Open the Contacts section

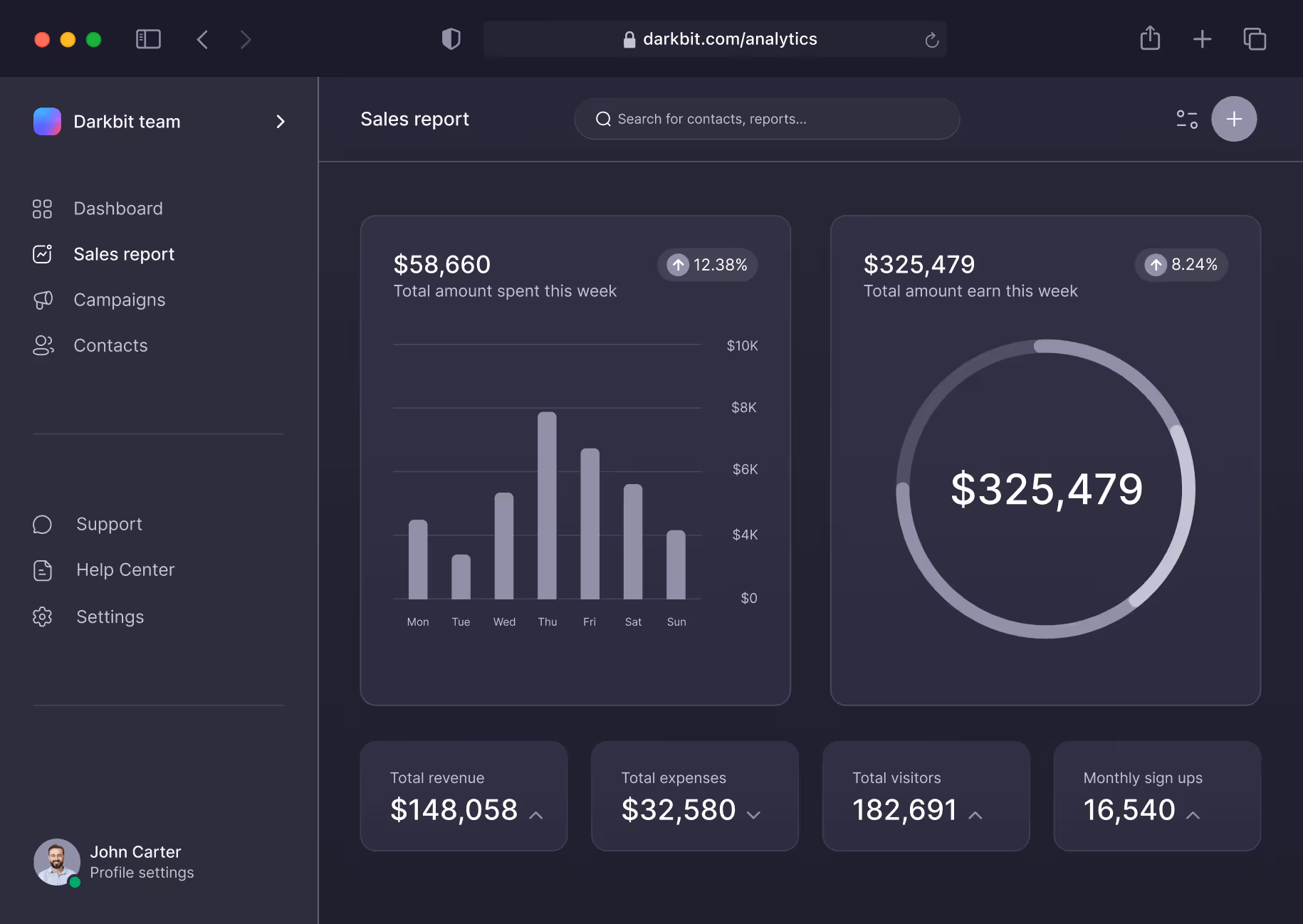(x=110, y=345)
